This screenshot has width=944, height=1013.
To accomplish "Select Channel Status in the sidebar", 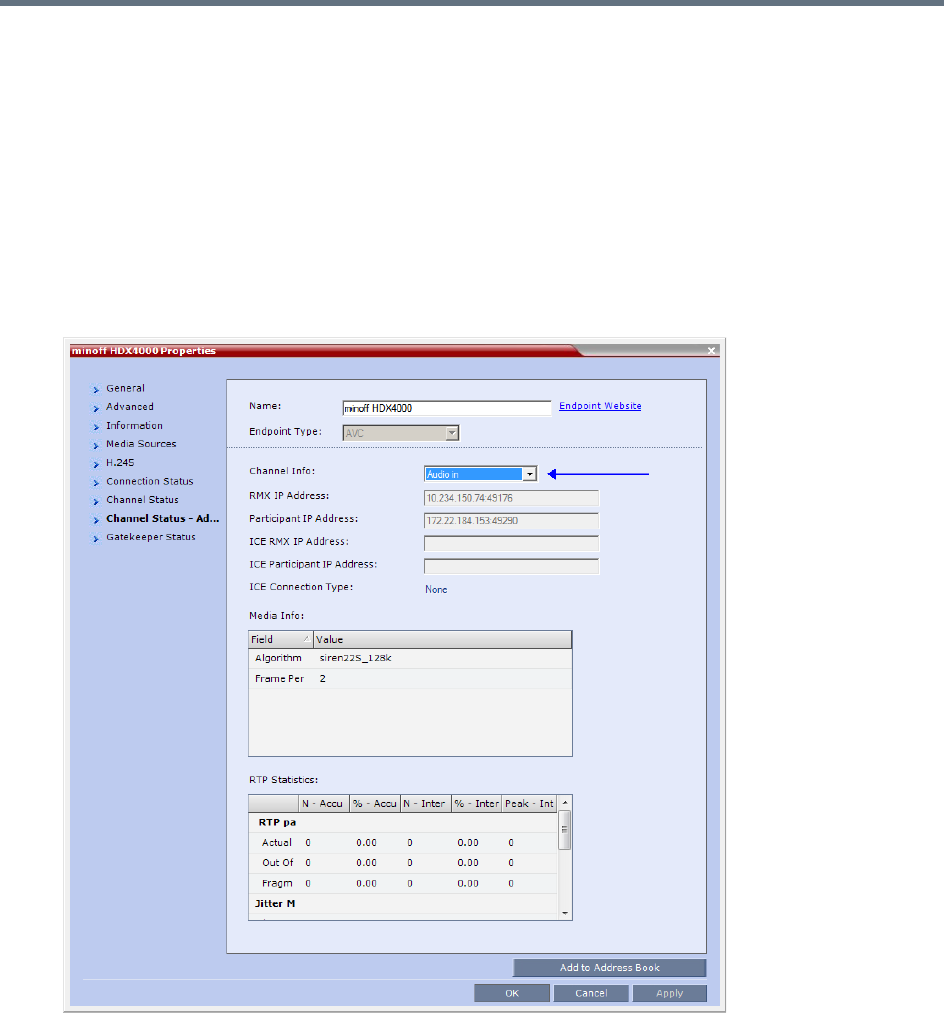I will [142, 499].
